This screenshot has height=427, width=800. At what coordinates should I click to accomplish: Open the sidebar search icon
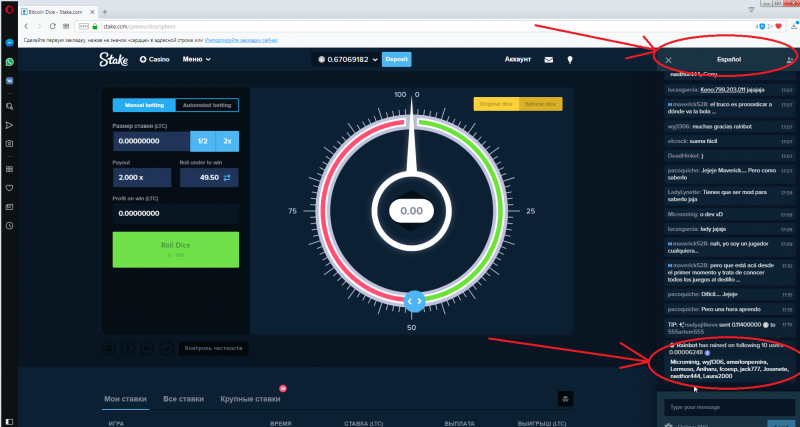9,106
